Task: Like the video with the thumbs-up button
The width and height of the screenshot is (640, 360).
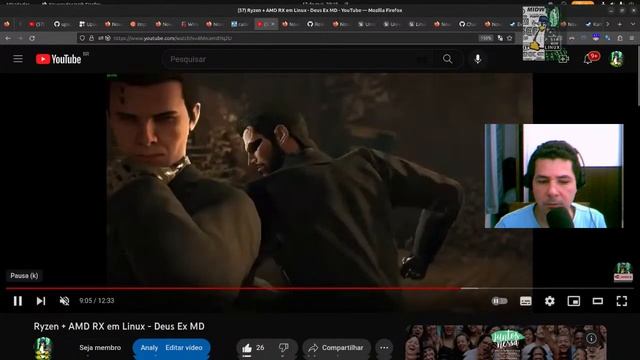Action: pyautogui.click(x=253, y=348)
